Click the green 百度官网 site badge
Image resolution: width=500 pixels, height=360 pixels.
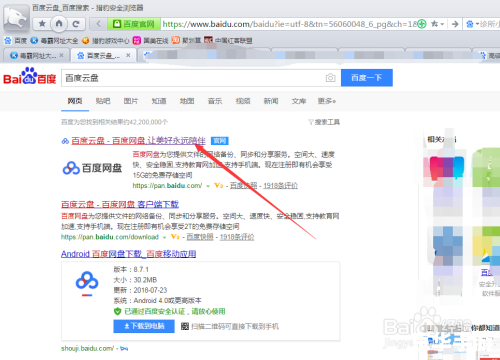[134, 24]
